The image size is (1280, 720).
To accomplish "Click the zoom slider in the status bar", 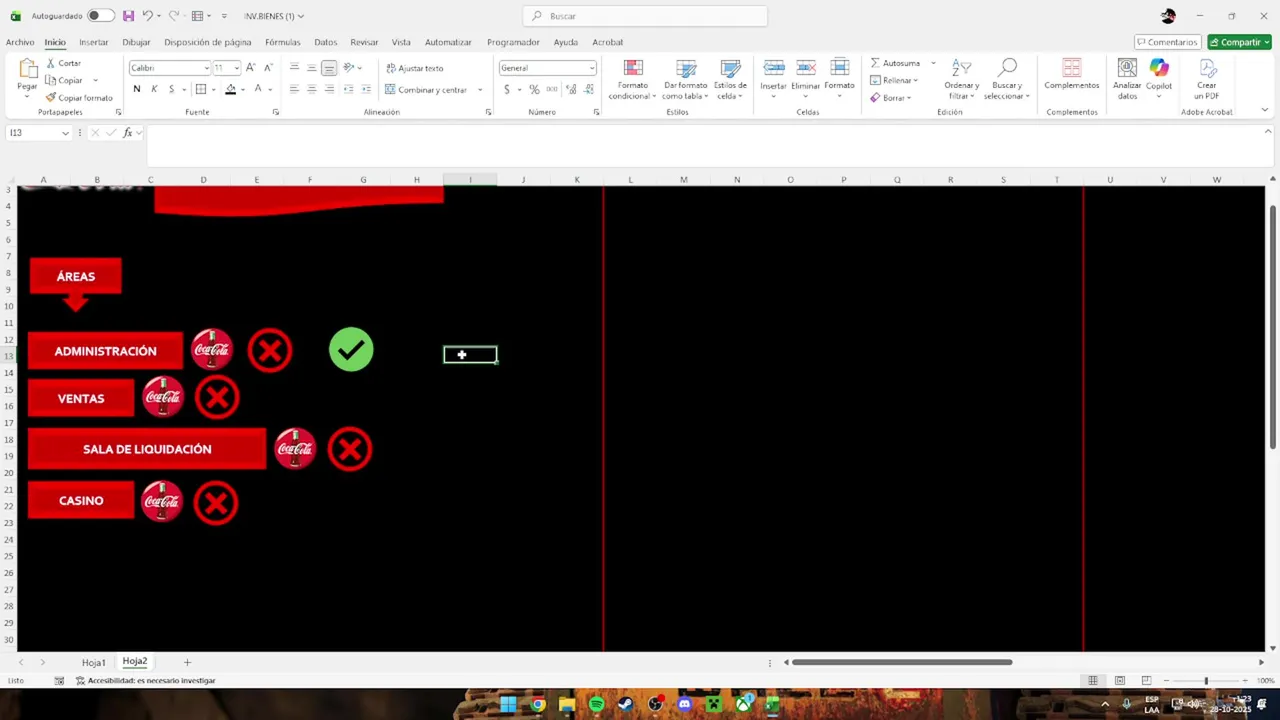I will click(1205, 681).
